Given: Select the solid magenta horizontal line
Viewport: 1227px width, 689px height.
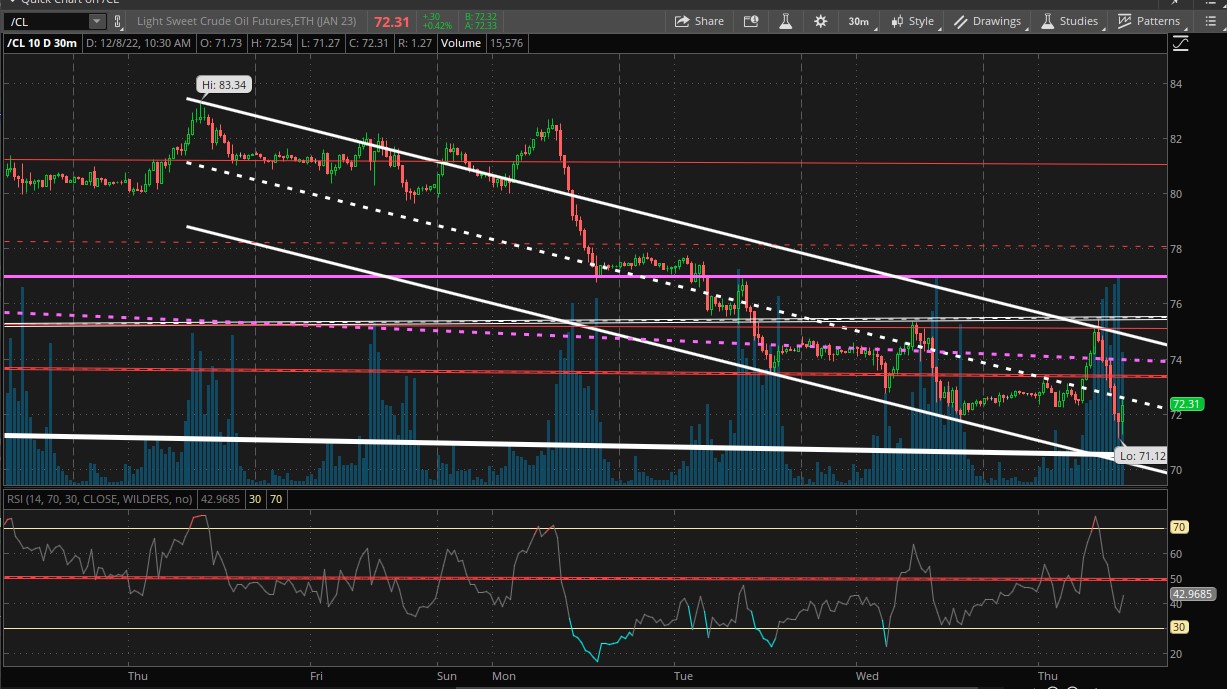Looking at the screenshot, I should tap(400, 276).
